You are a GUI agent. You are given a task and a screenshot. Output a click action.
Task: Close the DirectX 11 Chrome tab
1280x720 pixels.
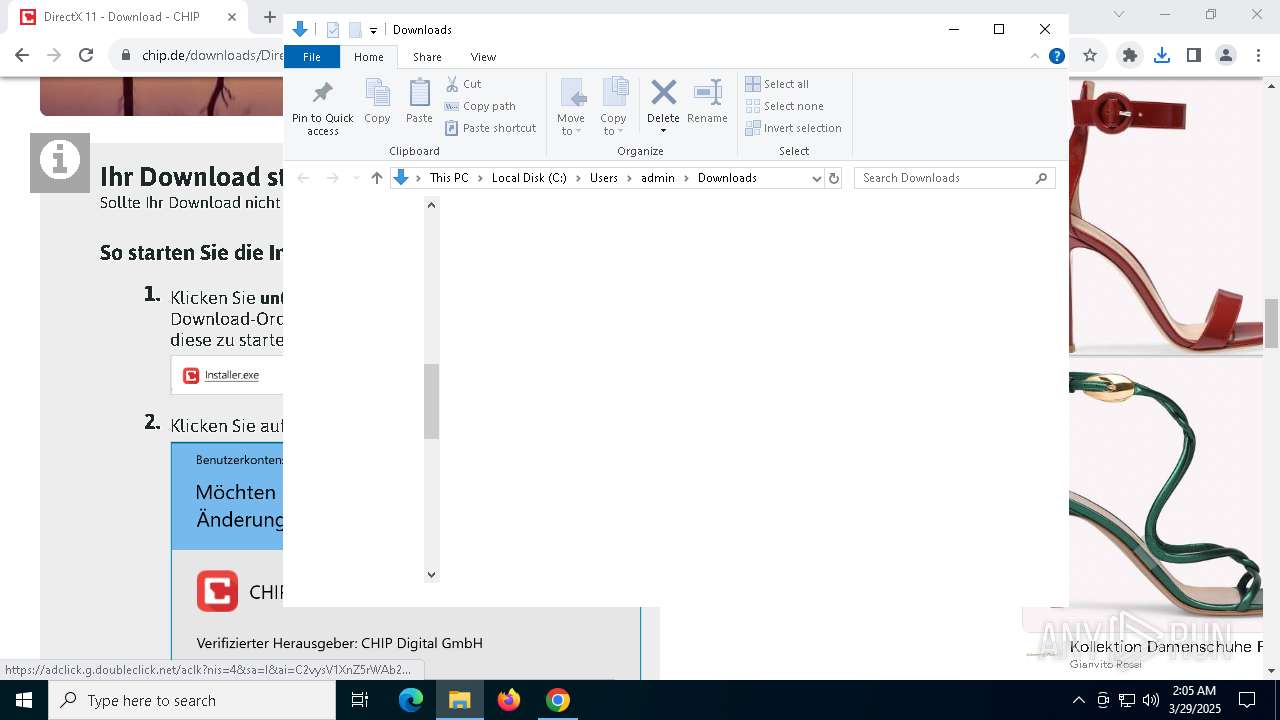[232, 17]
